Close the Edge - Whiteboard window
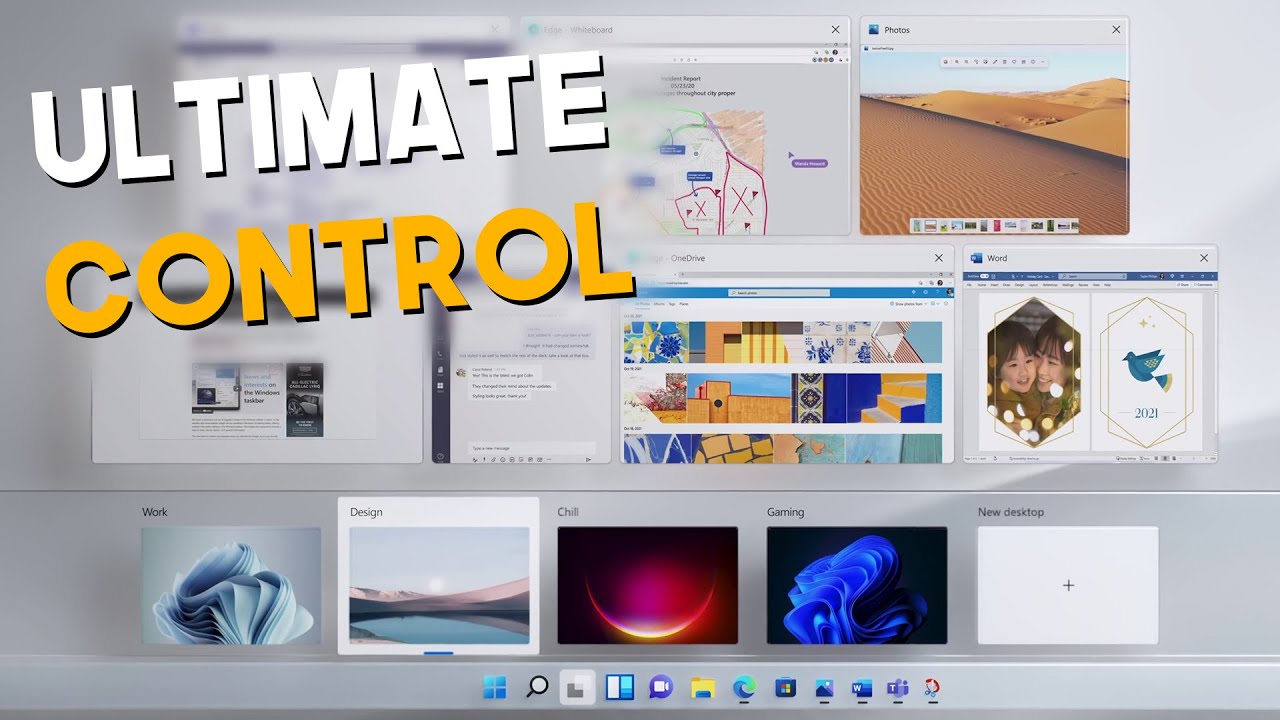Viewport: 1280px width, 720px height. tap(835, 30)
